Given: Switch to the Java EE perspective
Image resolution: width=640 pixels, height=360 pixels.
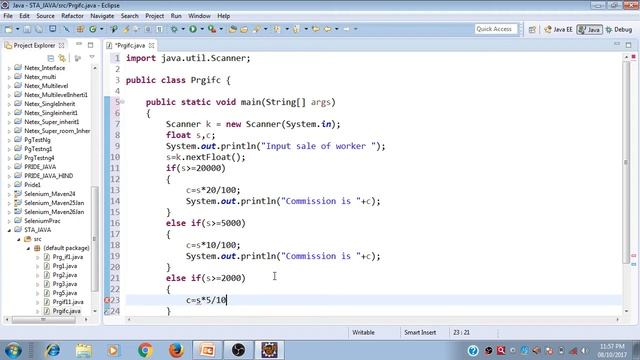Looking at the screenshot, I should (x=558, y=29).
